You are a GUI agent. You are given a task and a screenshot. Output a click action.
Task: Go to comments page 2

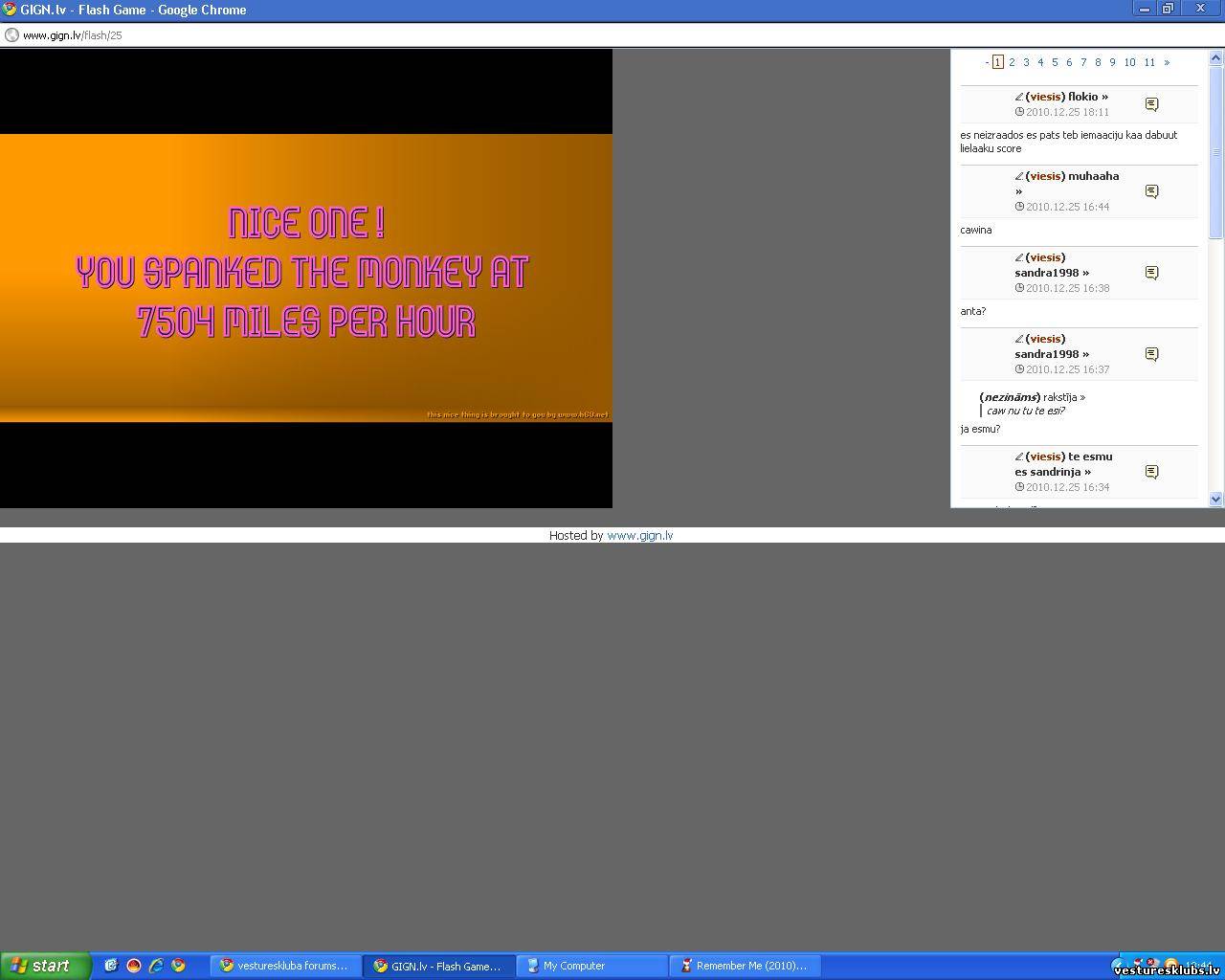click(1012, 62)
